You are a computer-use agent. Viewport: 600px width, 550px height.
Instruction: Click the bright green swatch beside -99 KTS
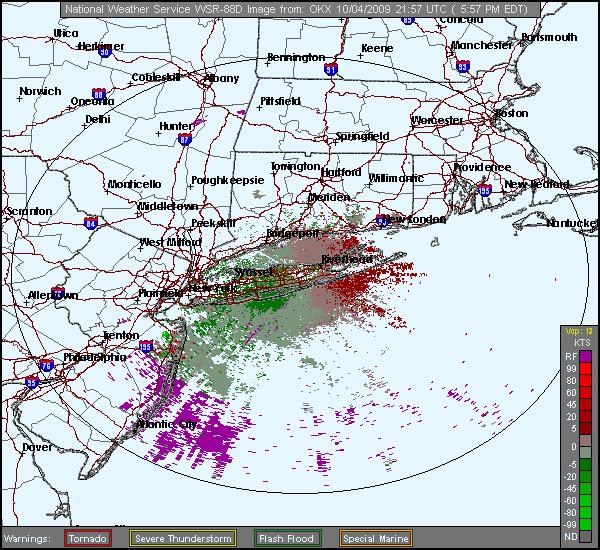(x=585, y=524)
